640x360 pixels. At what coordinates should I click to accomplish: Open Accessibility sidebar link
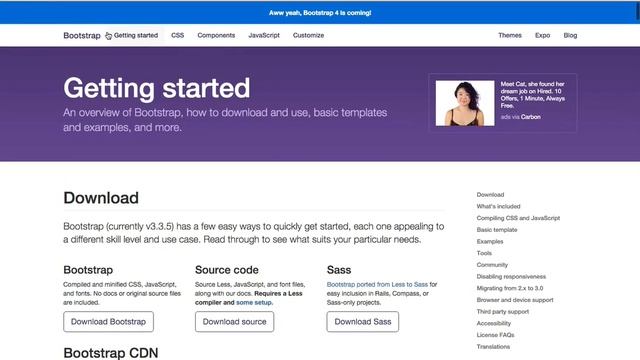(x=494, y=323)
